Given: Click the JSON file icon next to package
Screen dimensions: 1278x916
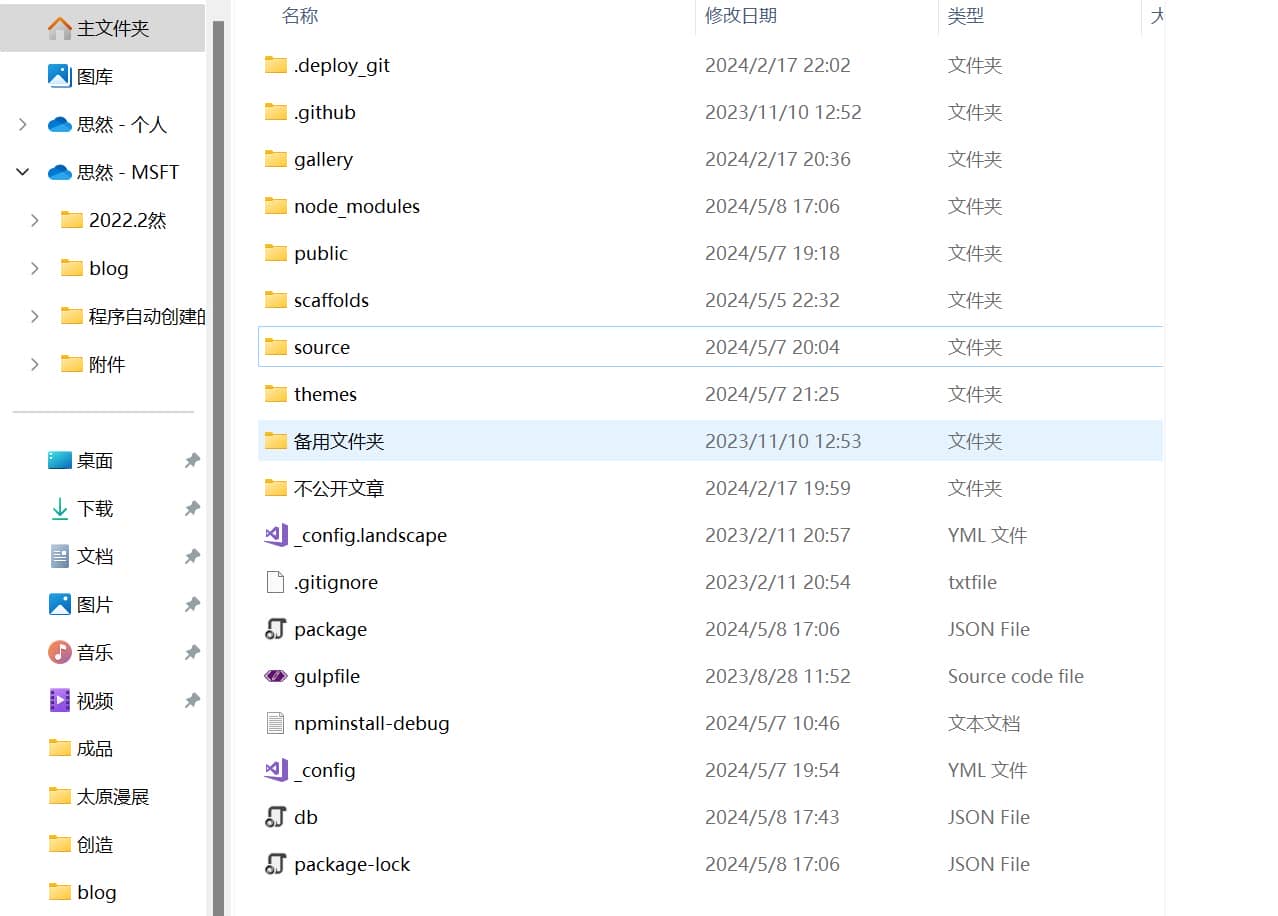Looking at the screenshot, I should (x=276, y=629).
